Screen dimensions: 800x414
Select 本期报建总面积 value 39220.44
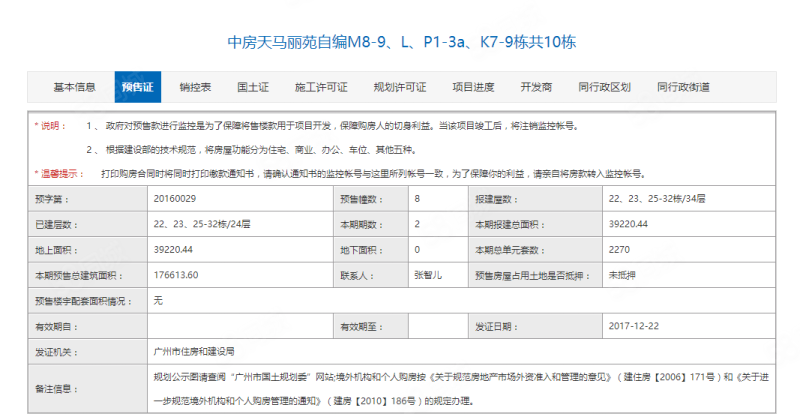(628, 224)
